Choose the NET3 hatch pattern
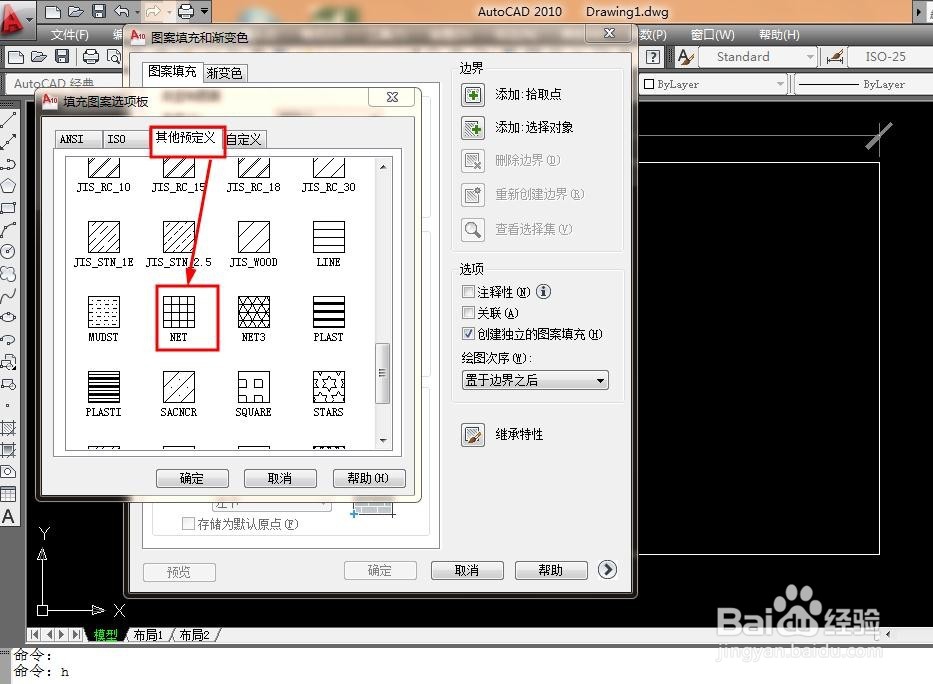 (253, 312)
